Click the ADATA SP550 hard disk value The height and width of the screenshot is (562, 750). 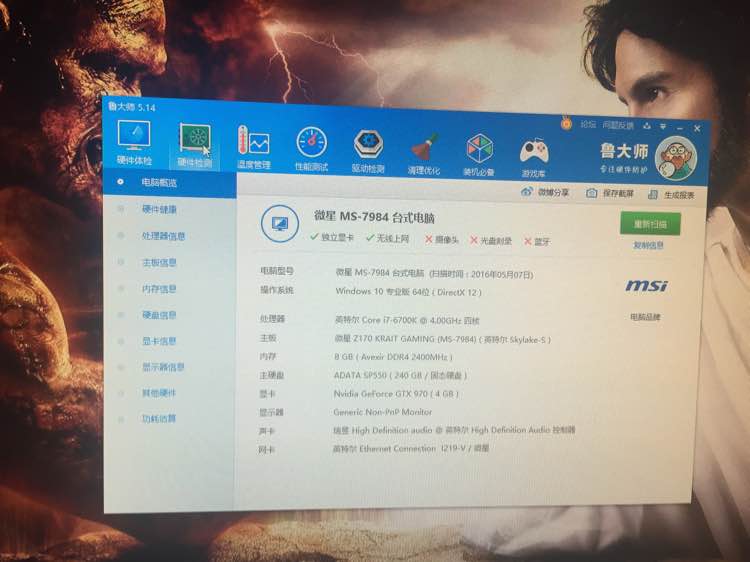(400, 375)
